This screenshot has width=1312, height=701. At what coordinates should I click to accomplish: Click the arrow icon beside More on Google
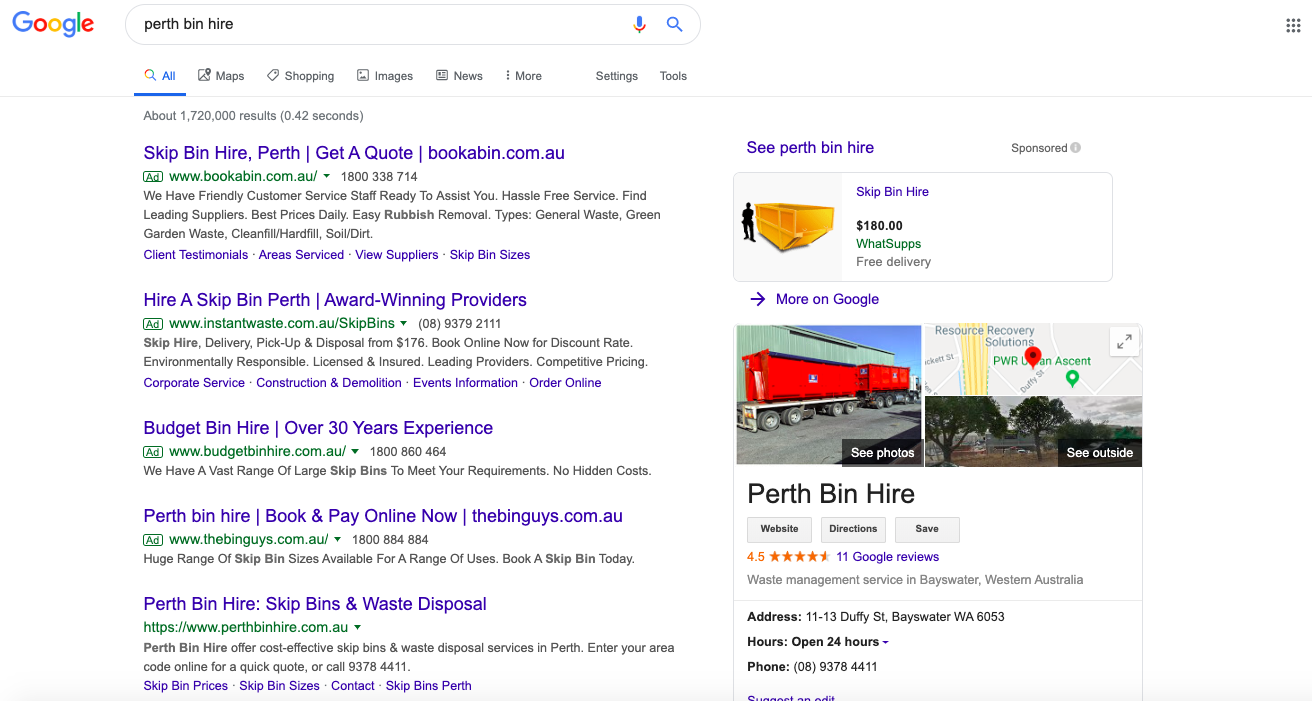point(757,299)
